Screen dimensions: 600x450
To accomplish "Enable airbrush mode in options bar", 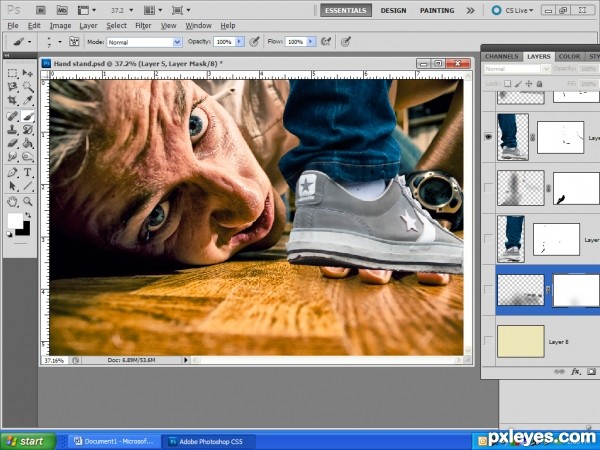I will point(326,41).
